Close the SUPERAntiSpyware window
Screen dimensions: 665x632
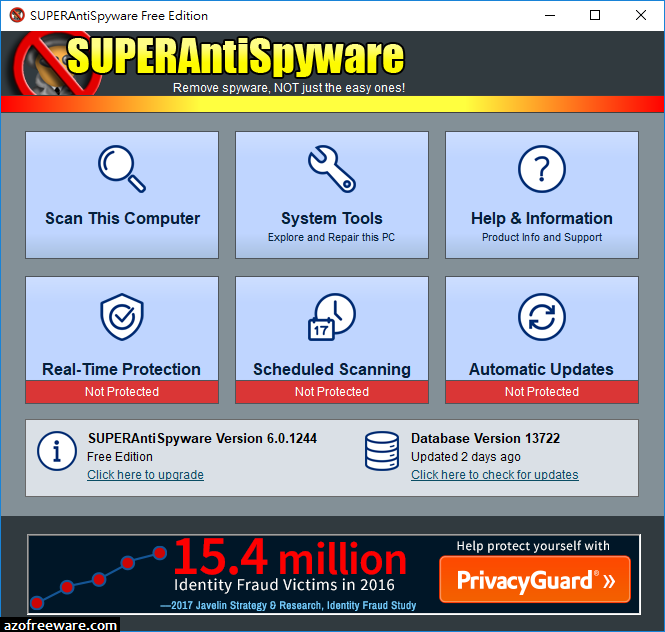pyautogui.click(x=641, y=16)
